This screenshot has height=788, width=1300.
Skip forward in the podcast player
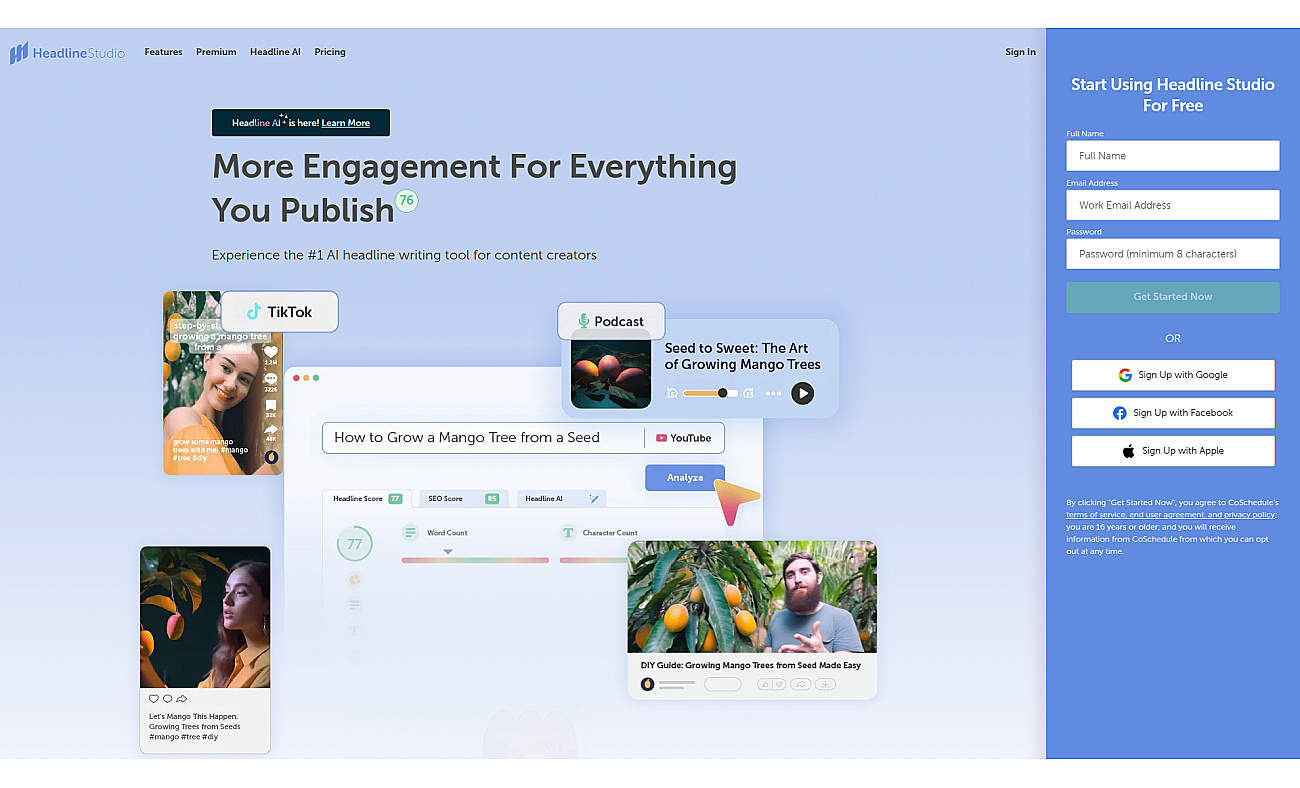(x=748, y=393)
